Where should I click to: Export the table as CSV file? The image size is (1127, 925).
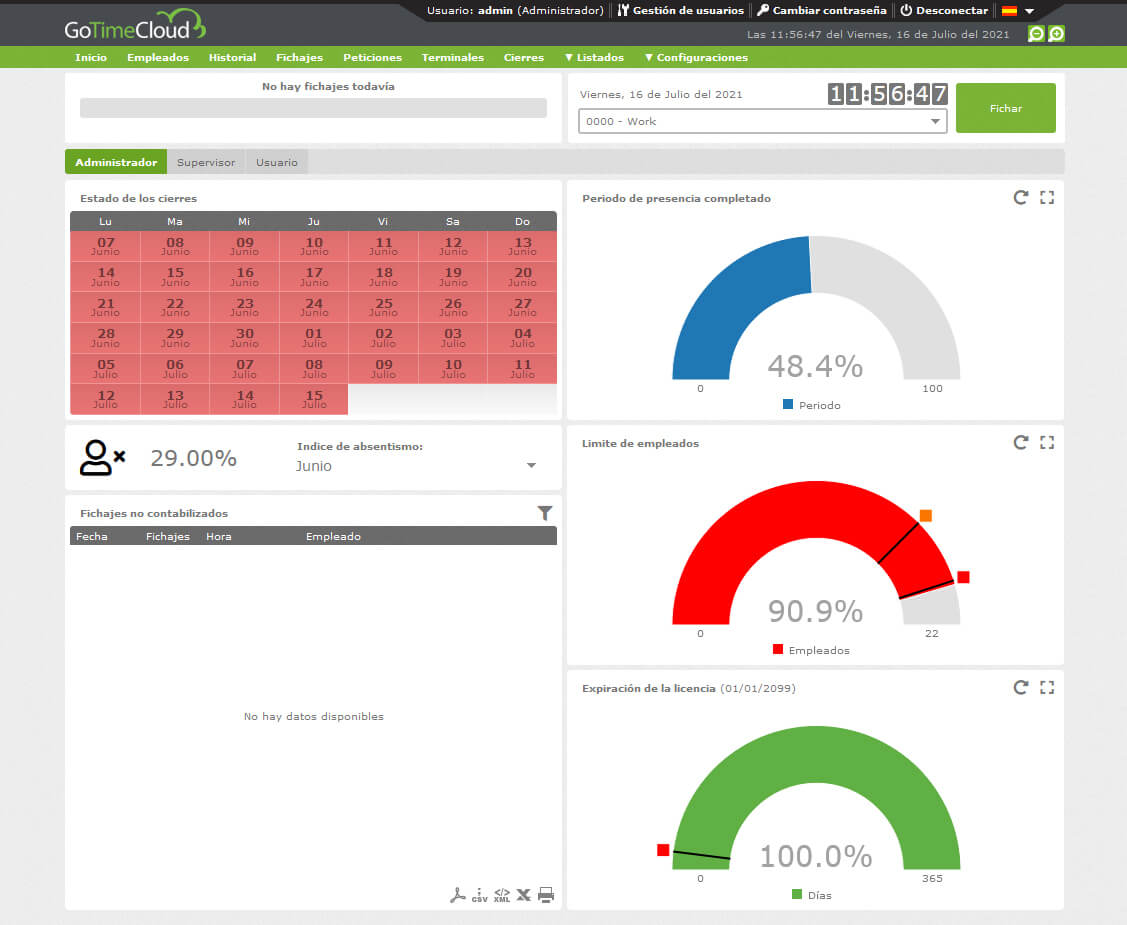click(x=479, y=895)
